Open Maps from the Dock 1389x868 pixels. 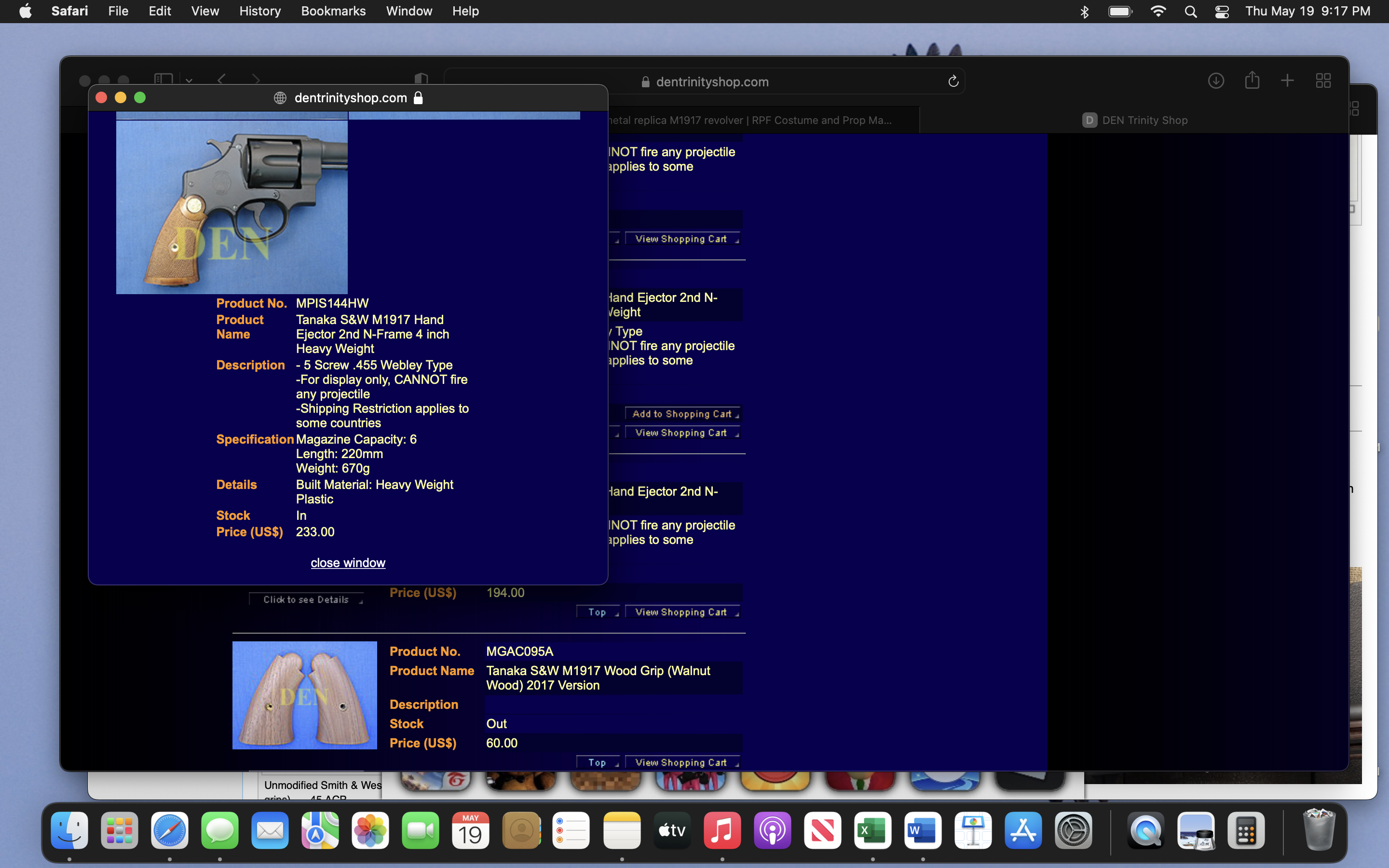320,830
